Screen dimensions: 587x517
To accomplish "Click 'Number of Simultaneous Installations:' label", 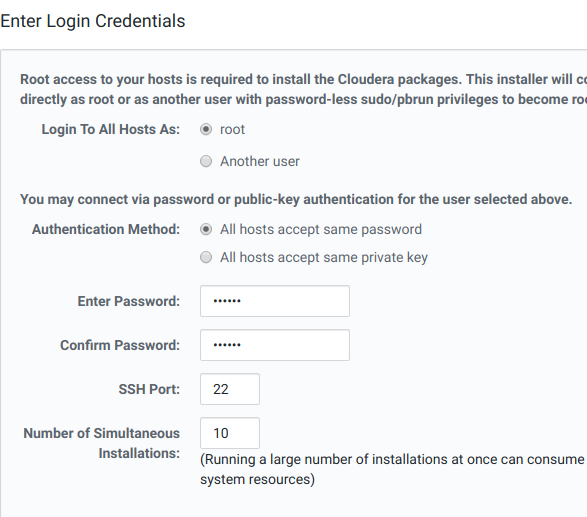I will tap(102, 443).
